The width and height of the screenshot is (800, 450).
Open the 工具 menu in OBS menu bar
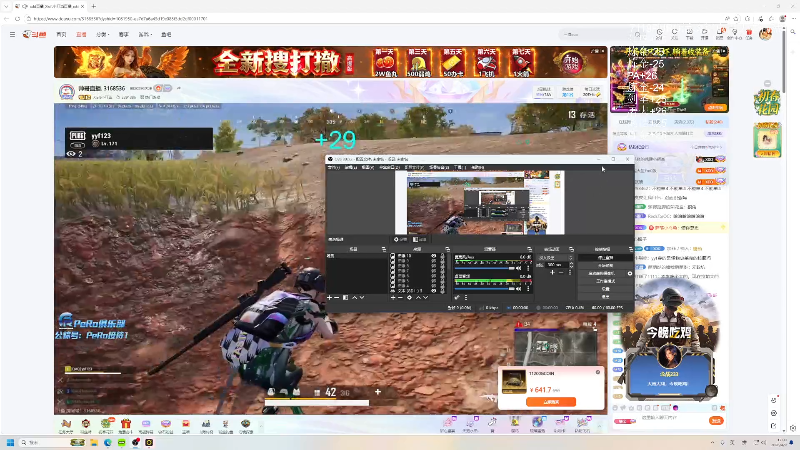tap(459, 167)
